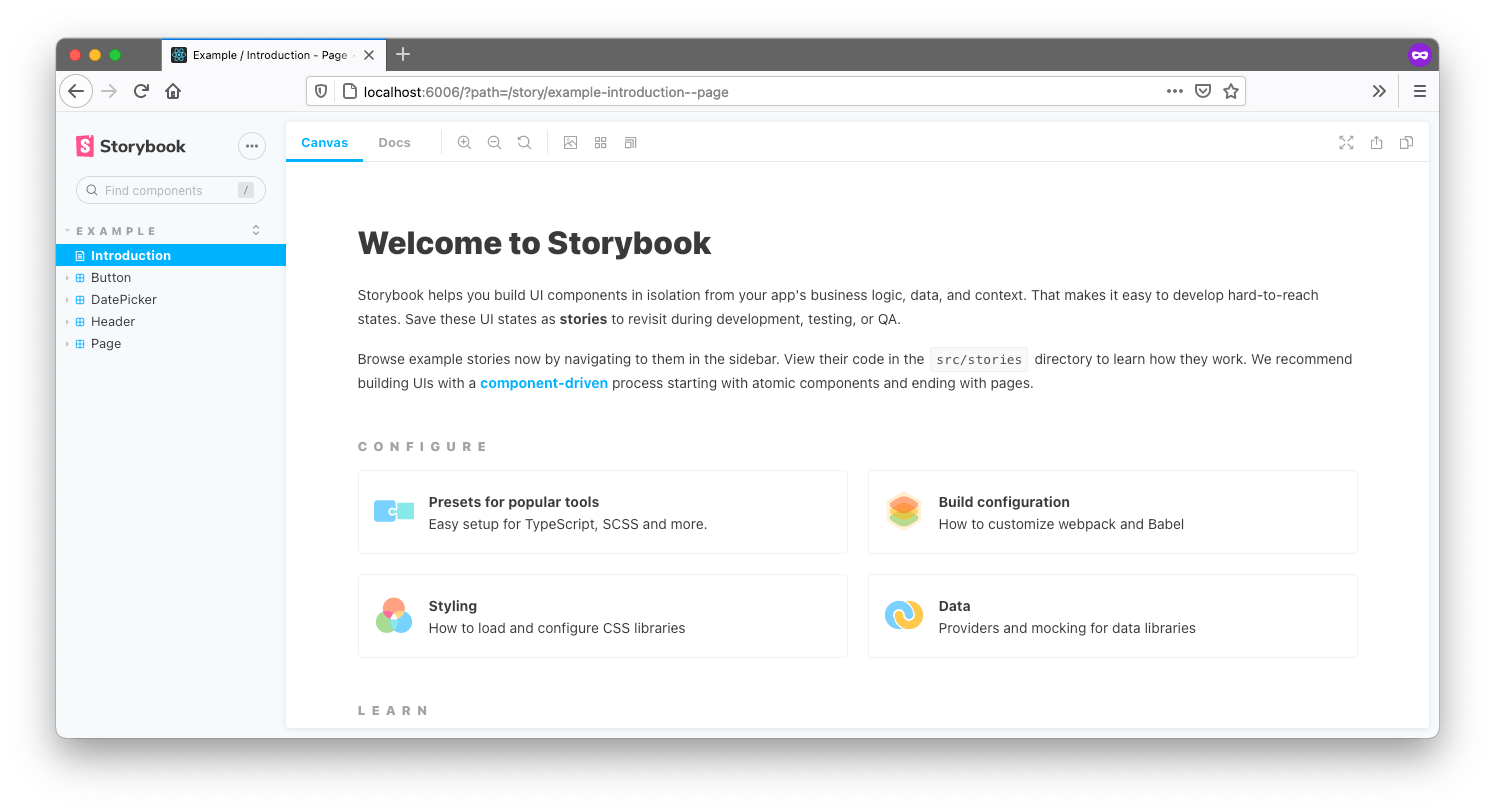Click the expand-all arrows beside EXAMPLE
The width and height of the screenshot is (1495, 812).
[x=256, y=230]
